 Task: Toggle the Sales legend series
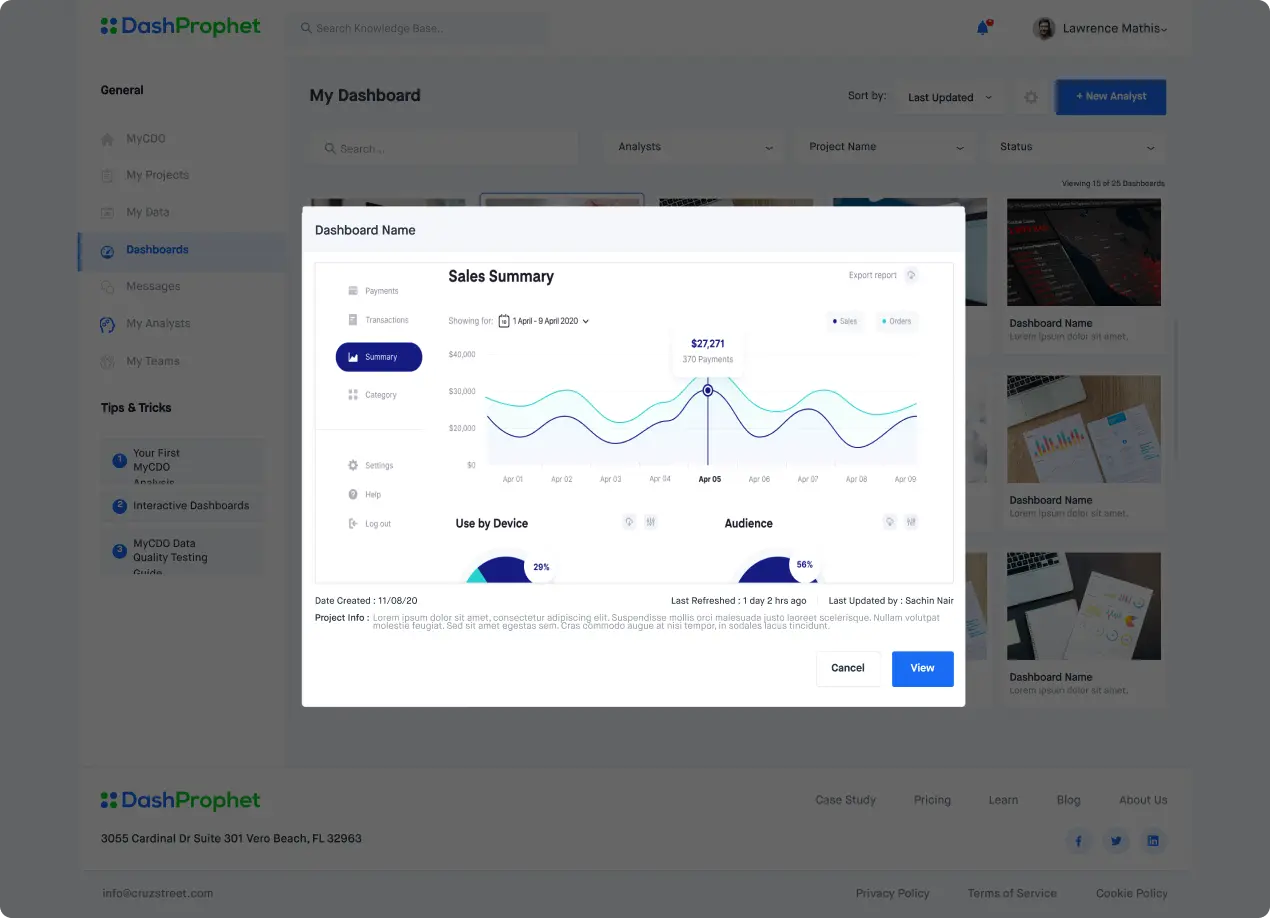click(844, 321)
